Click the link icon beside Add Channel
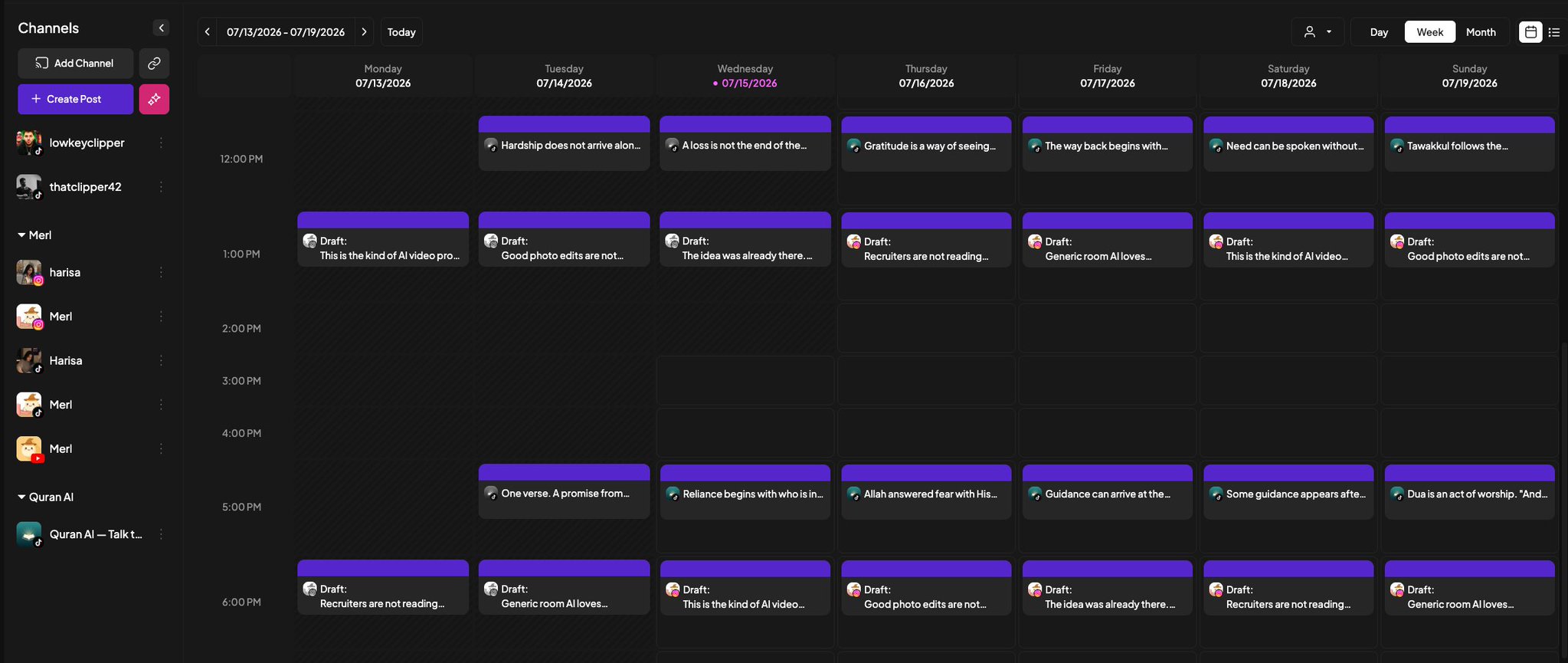Image resolution: width=1568 pixels, height=663 pixels. pyautogui.click(x=154, y=64)
